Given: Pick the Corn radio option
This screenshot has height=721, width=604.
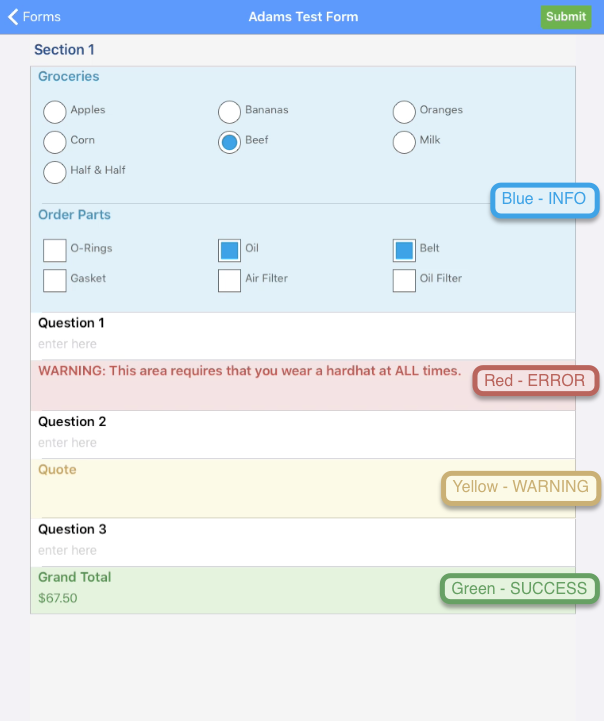Looking at the screenshot, I should click(x=55, y=141).
